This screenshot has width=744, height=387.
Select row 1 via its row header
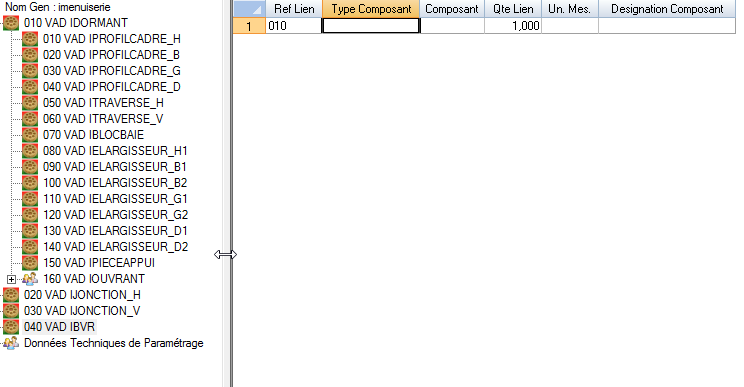tap(249, 26)
